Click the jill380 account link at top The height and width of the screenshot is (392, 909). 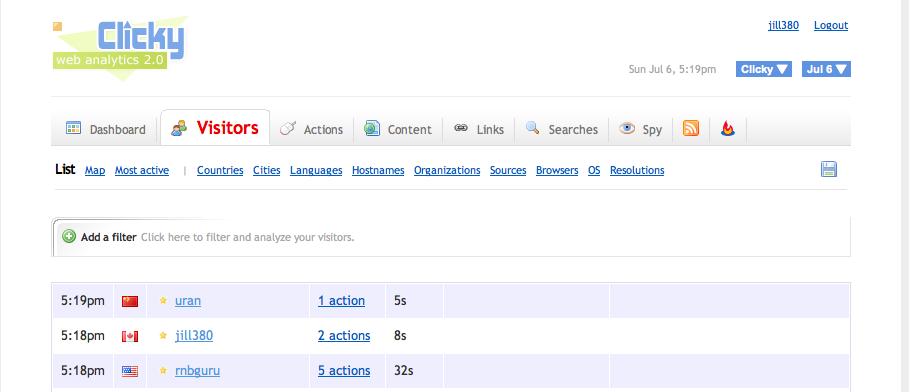tap(783, 26)
